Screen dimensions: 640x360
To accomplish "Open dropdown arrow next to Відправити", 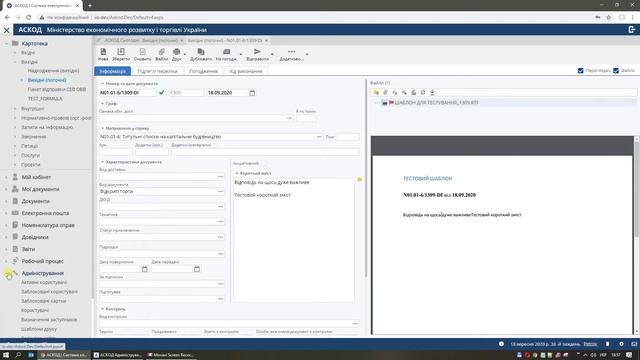I will coord(272,54).
